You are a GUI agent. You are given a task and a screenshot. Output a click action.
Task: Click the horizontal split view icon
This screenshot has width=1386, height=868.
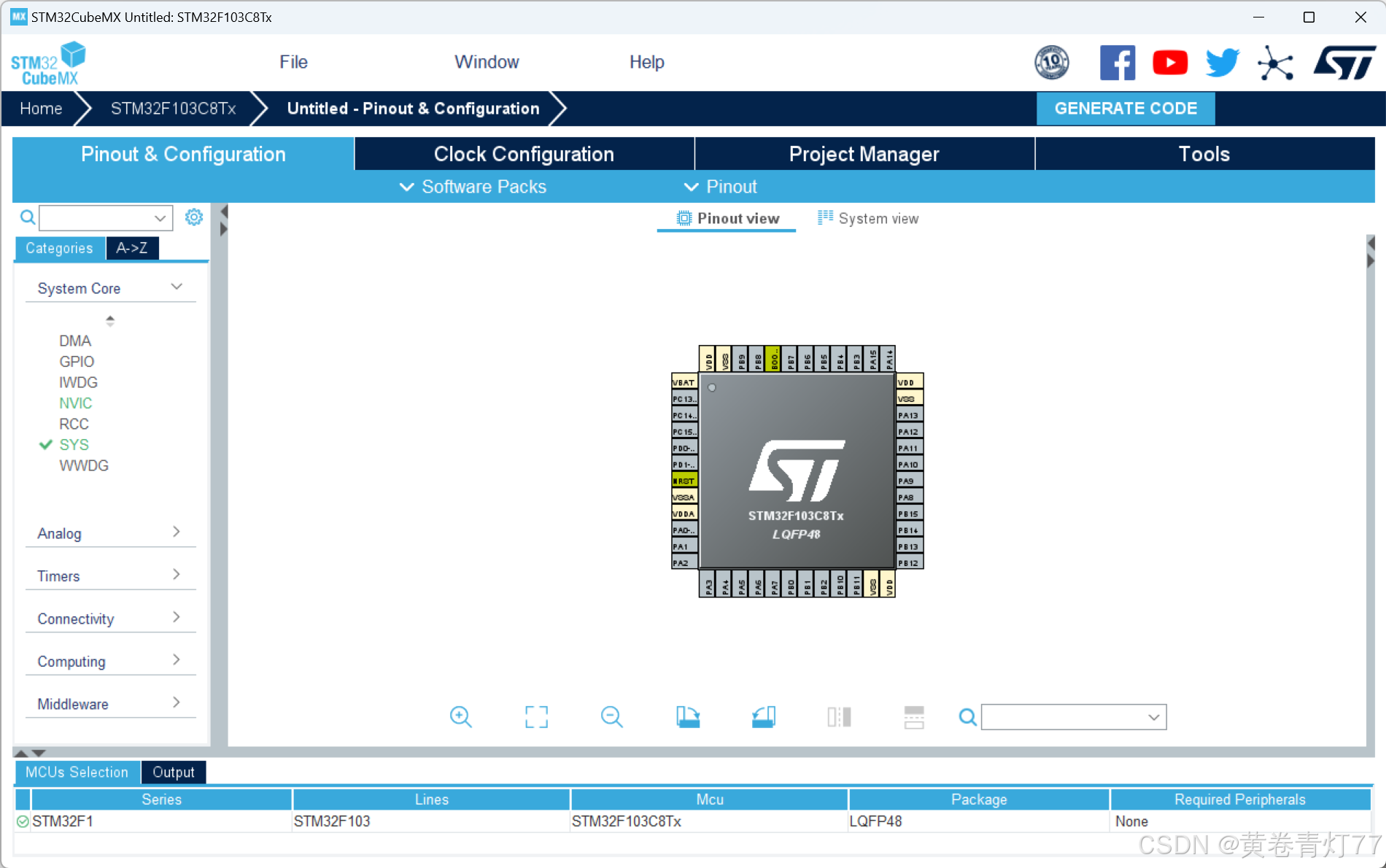pos(914,717)
